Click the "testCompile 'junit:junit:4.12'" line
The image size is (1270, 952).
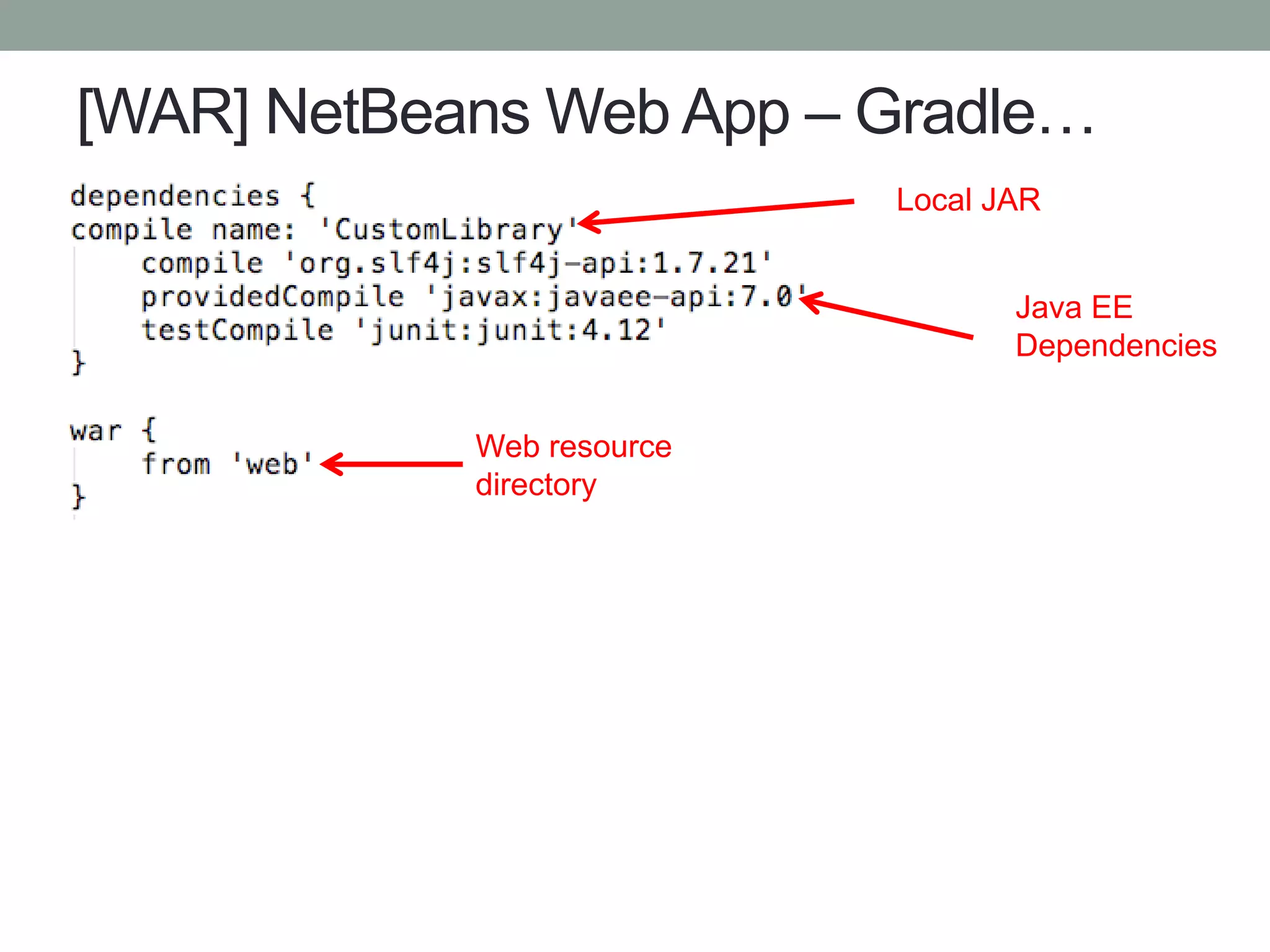pyautogui.click(x=403, y=330)
